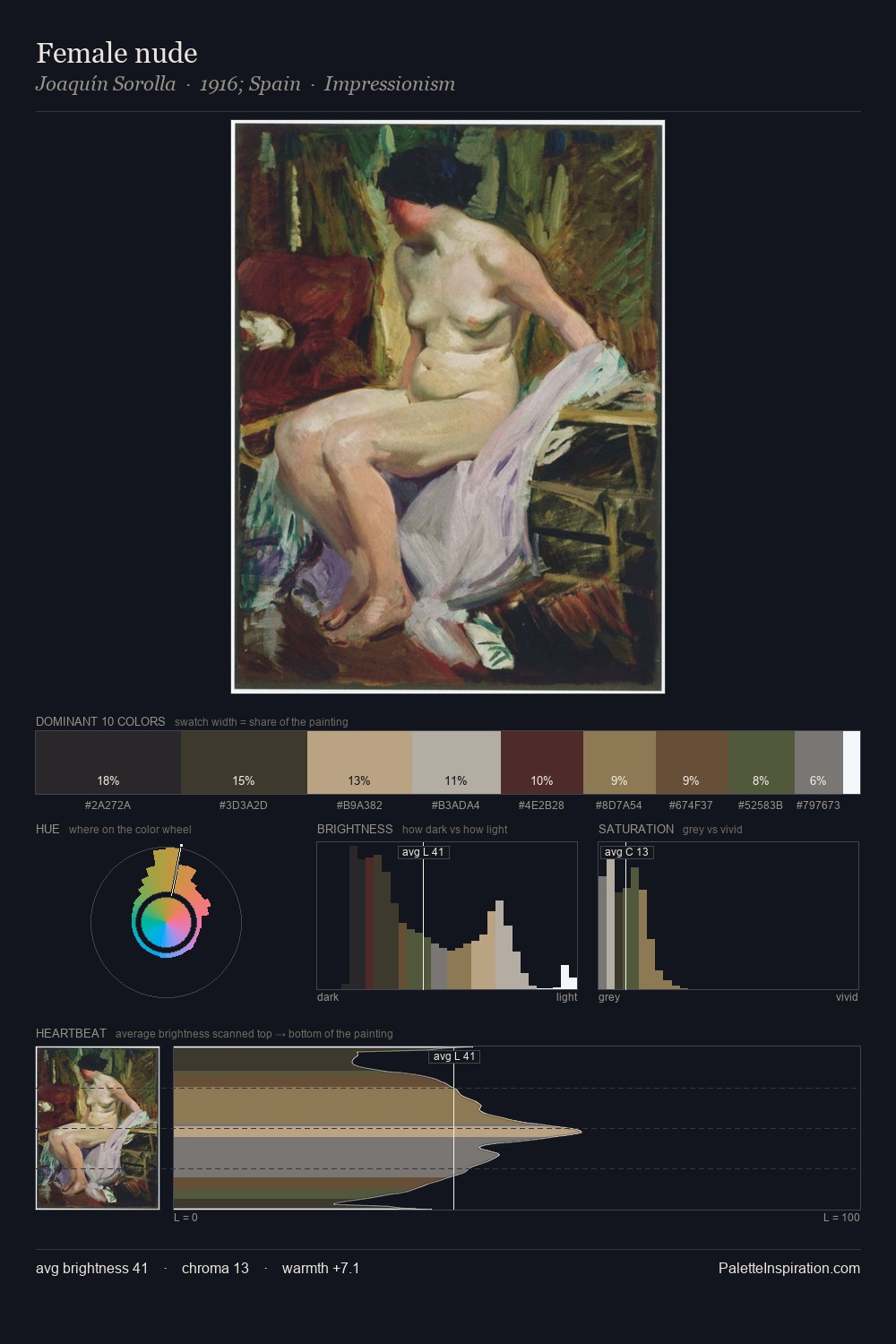Image resolution: width=896 pixels, height=1344 pixels.
Task: Click the hex code #4E2B28 label
Action: coord(541,806)
